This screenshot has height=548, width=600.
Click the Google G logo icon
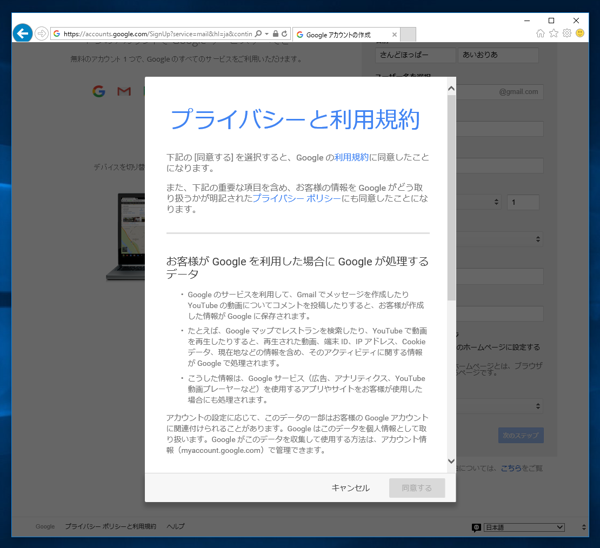pos(99,91)
